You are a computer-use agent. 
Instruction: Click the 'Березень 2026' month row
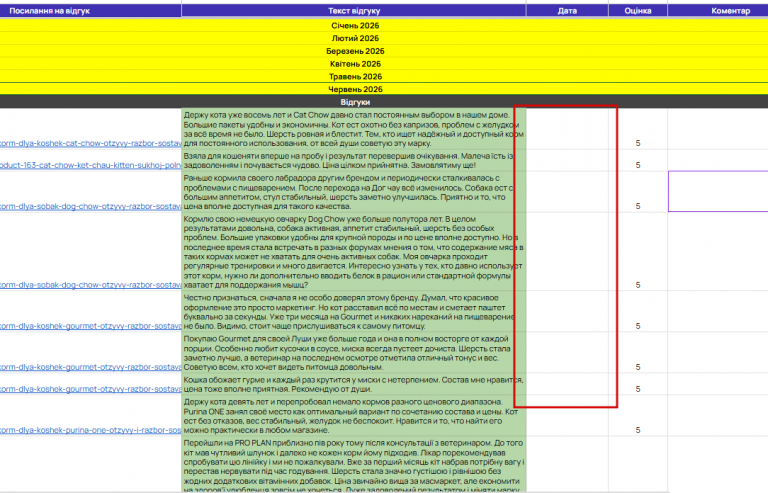384,51
